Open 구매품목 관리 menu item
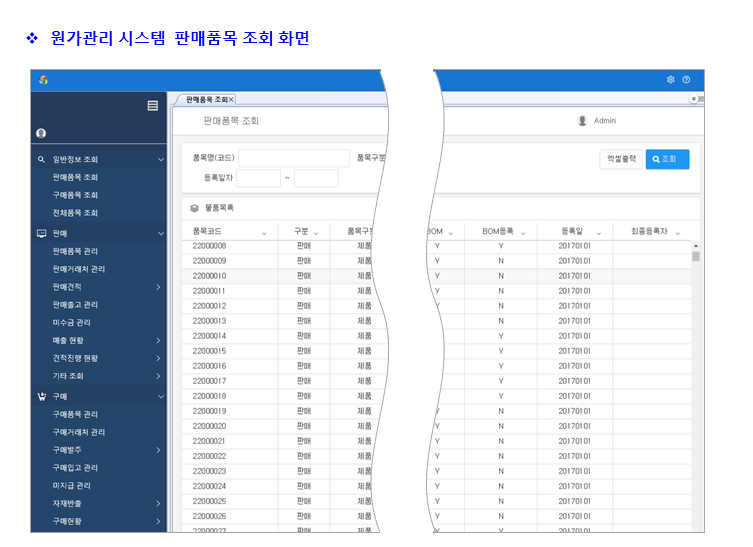This screenshot has height=547, width=753. tap(75, 414)
